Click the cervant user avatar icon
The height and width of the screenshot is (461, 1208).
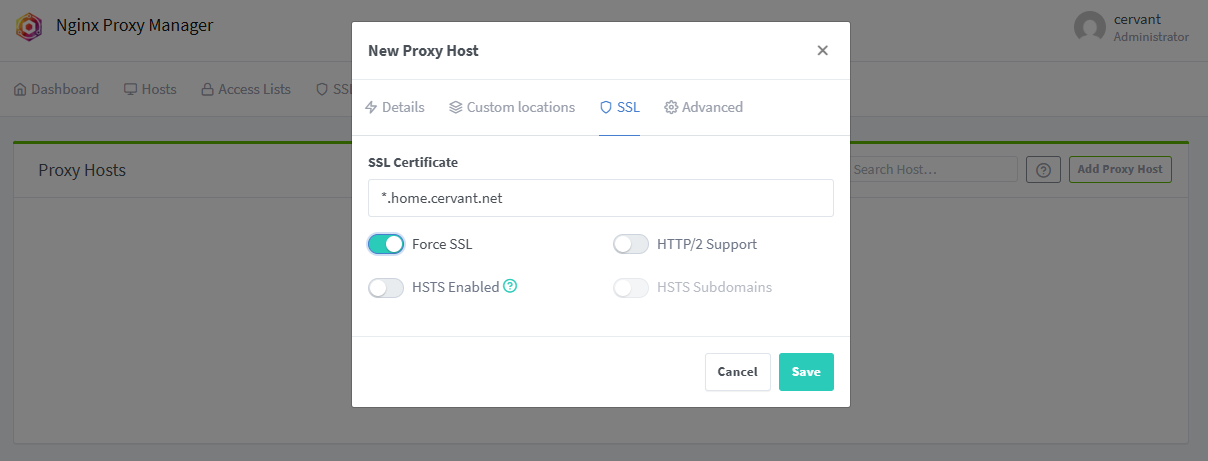tap(1089, 27)
